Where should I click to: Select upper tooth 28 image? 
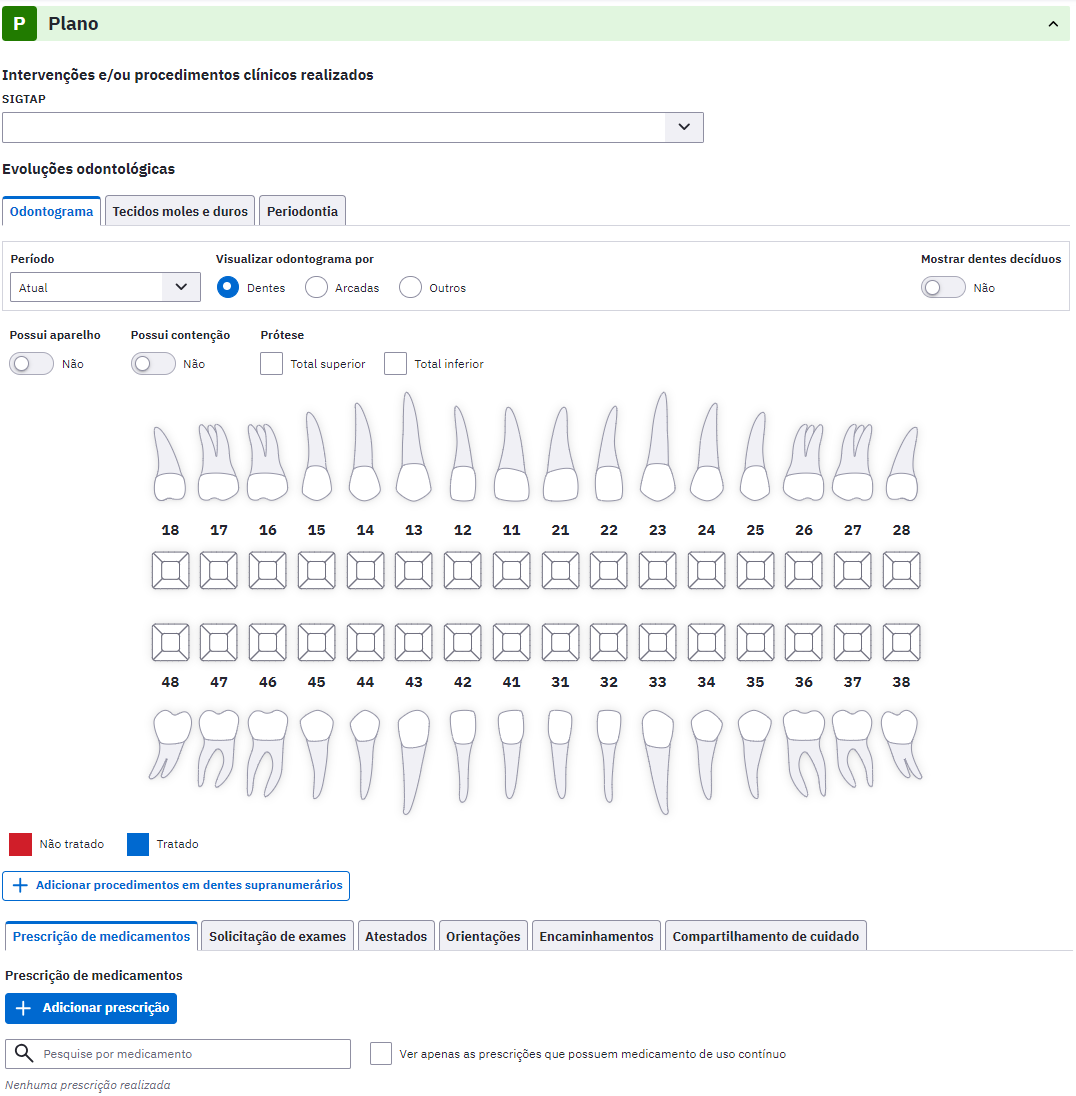pyautogui.click(x=902, y=463)
